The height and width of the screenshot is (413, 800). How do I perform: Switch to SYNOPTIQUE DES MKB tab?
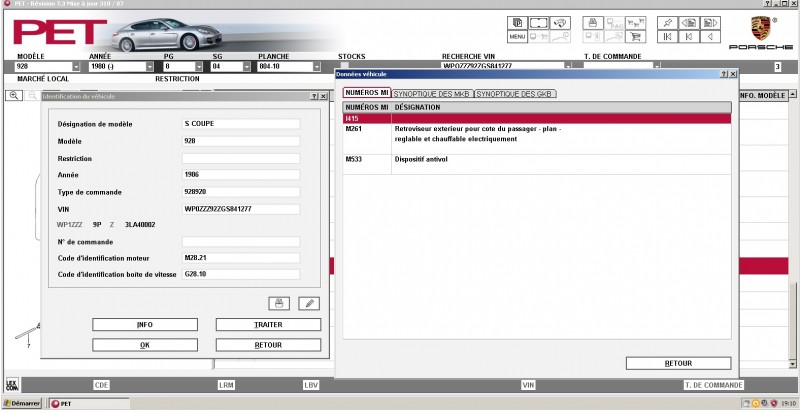click(433, 94)
